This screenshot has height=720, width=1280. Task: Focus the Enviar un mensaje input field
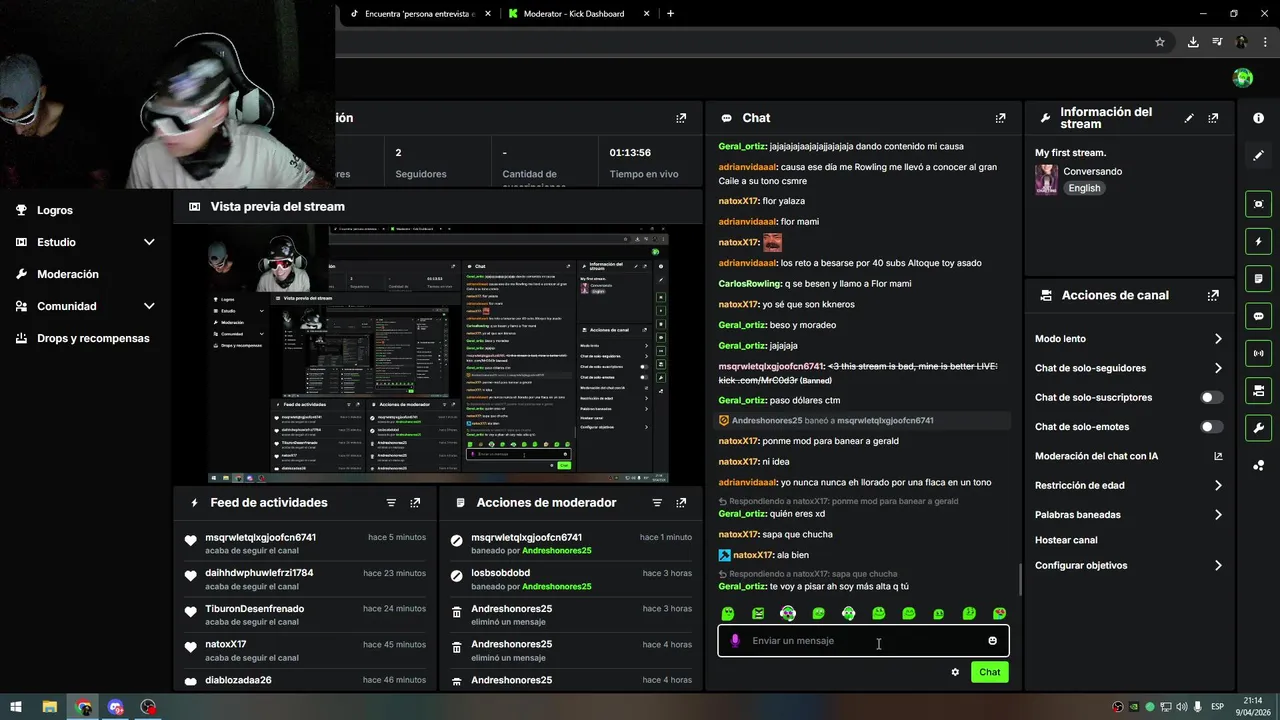click(863, 641)
